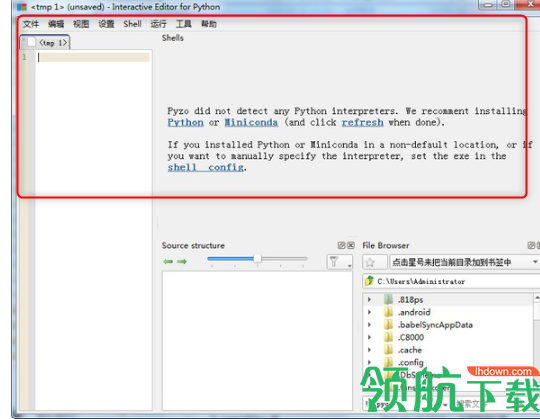Expand the .config folder
The height and width of the screenshot is (419, 540).
pos(370,362)
